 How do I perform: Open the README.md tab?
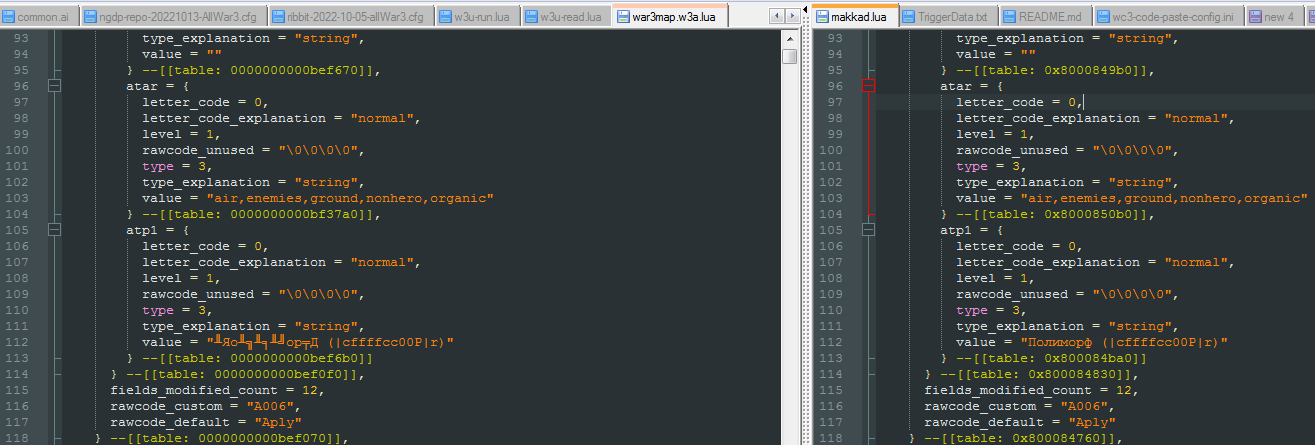1045,17
